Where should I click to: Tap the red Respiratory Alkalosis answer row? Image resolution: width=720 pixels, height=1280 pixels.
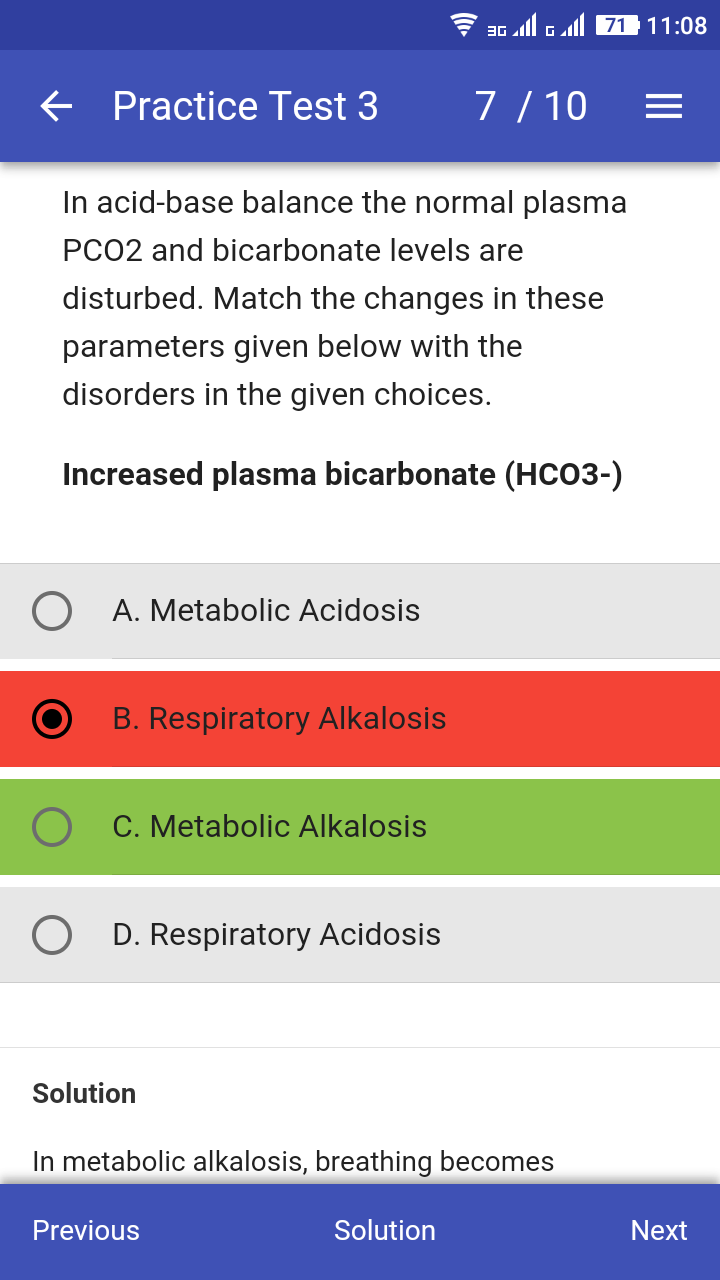click(400, 718)
